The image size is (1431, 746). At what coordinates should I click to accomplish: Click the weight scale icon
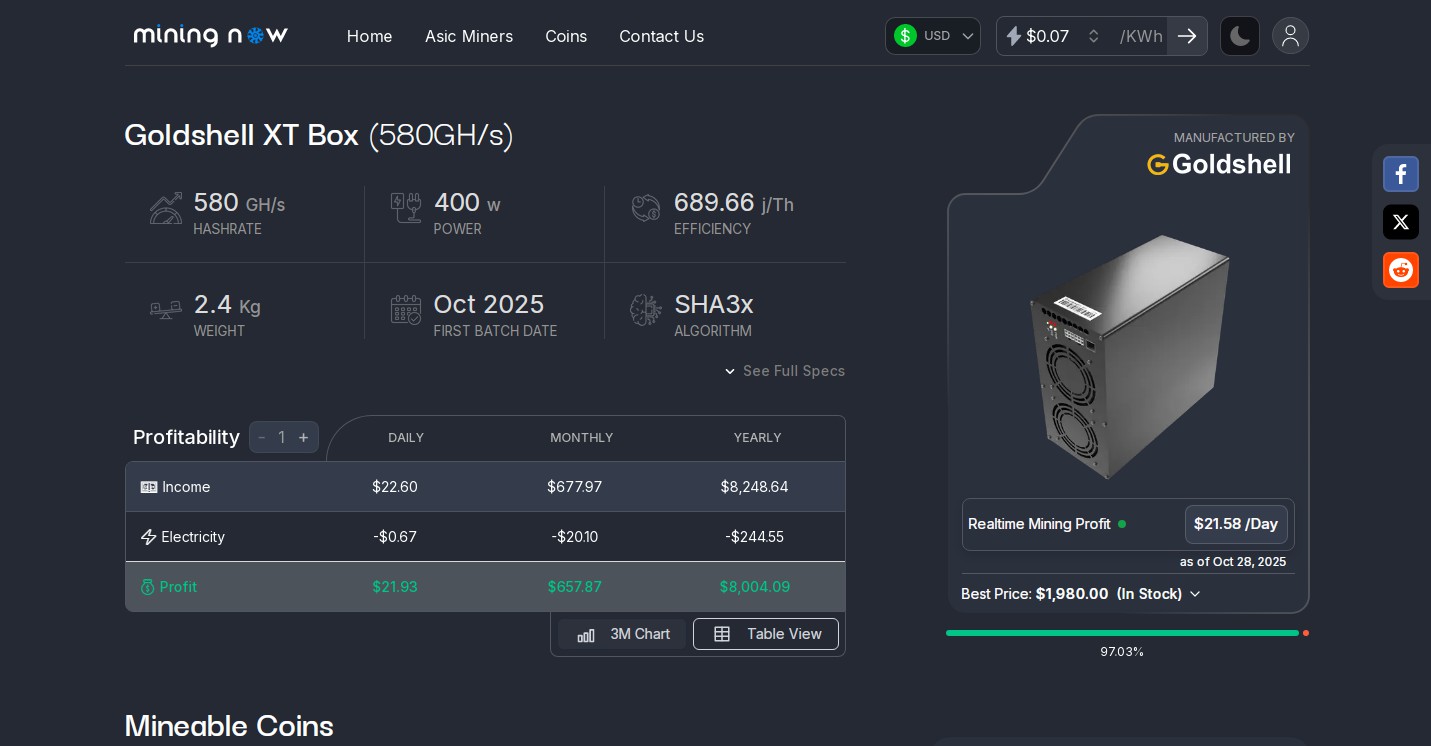point(166,309)
